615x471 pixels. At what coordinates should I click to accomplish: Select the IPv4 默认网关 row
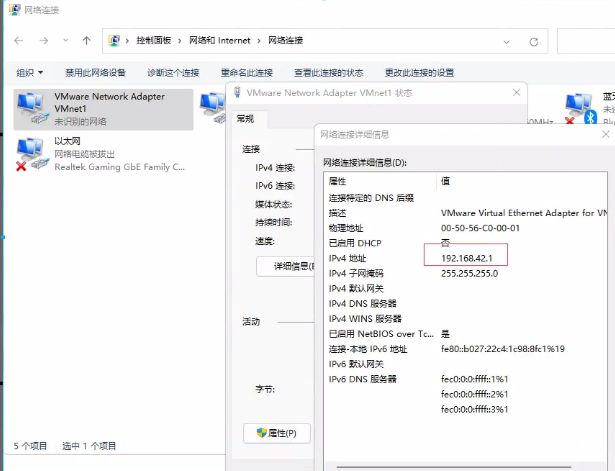click(466, 289)
